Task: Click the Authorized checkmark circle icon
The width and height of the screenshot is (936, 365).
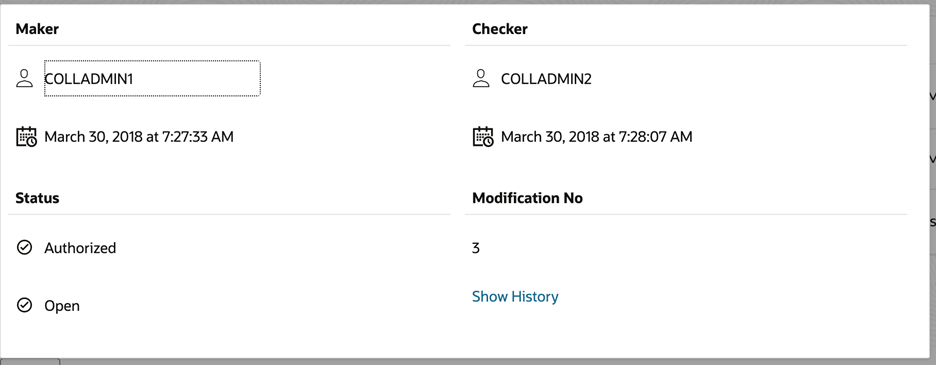Action: (24, 247)
